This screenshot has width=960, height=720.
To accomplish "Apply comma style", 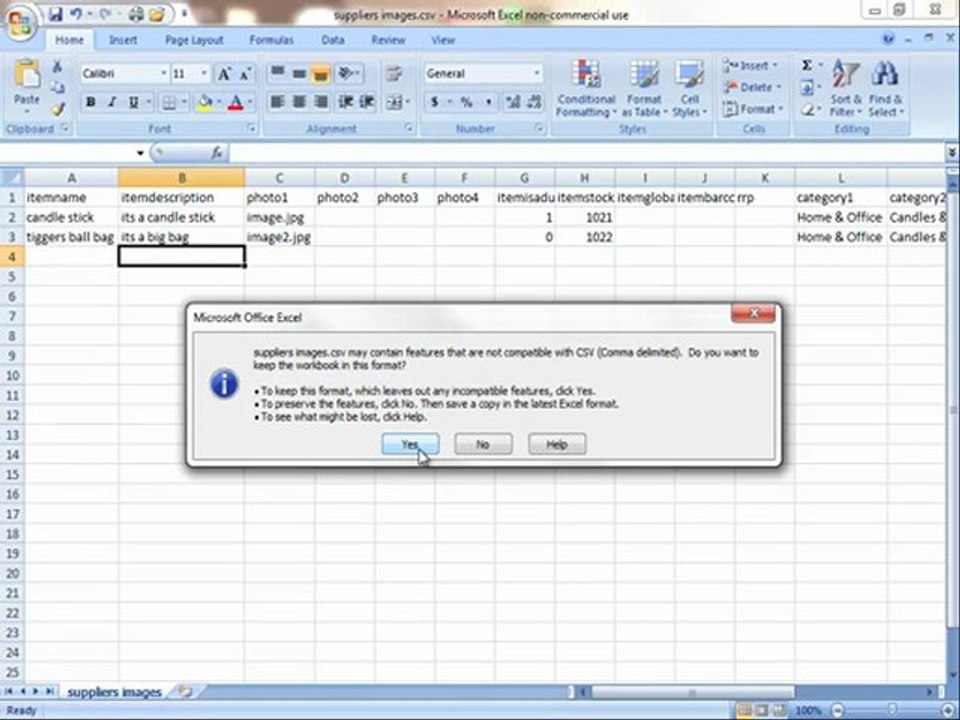I will tap(489, 102).
